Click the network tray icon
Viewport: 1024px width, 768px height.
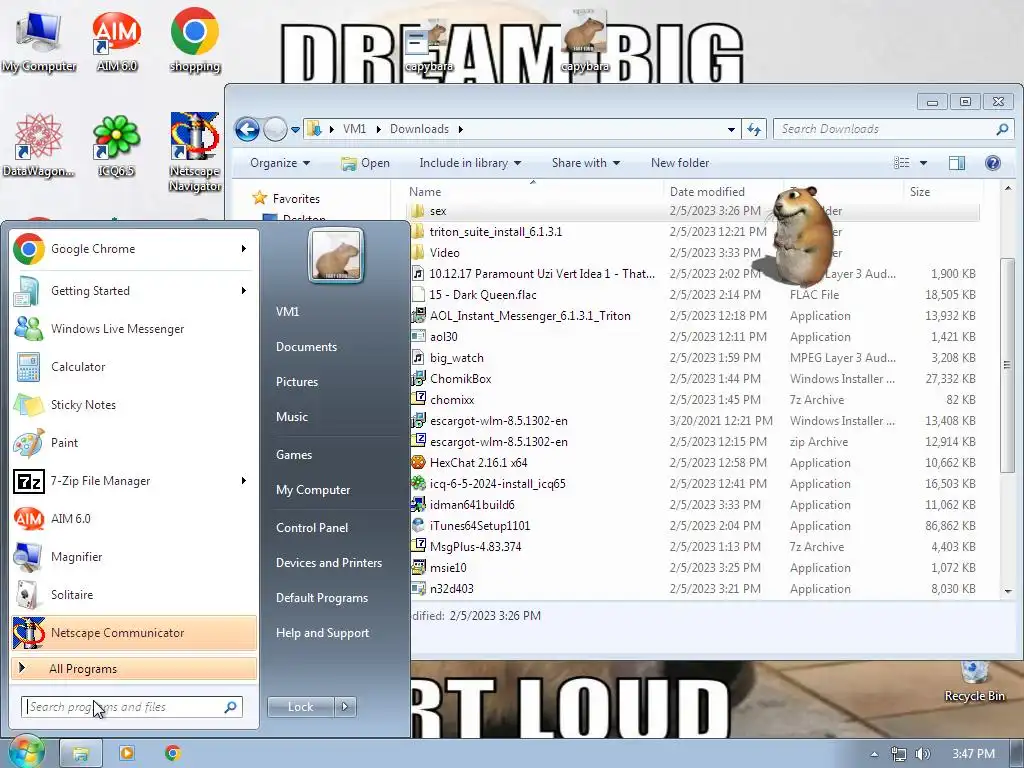tap(899, 754)
